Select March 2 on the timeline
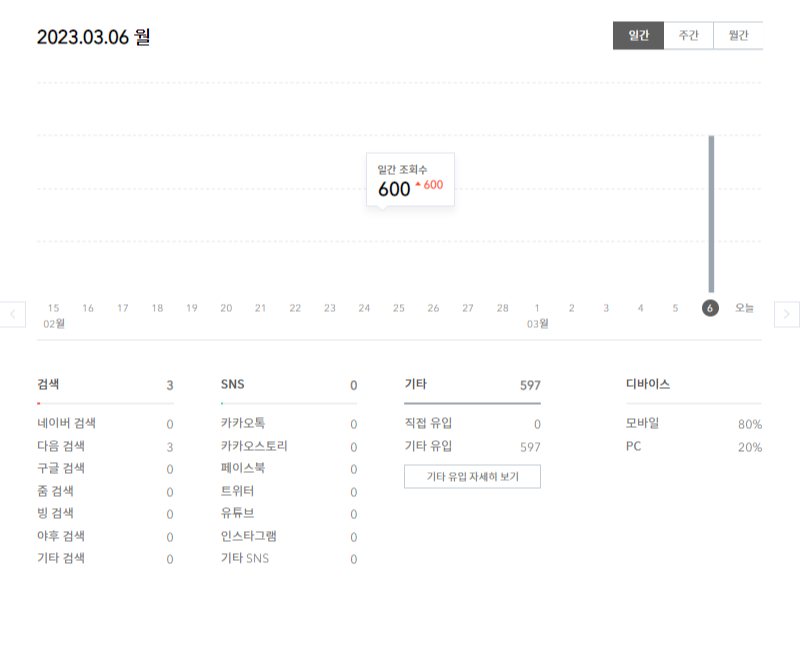 coord(571,308)
